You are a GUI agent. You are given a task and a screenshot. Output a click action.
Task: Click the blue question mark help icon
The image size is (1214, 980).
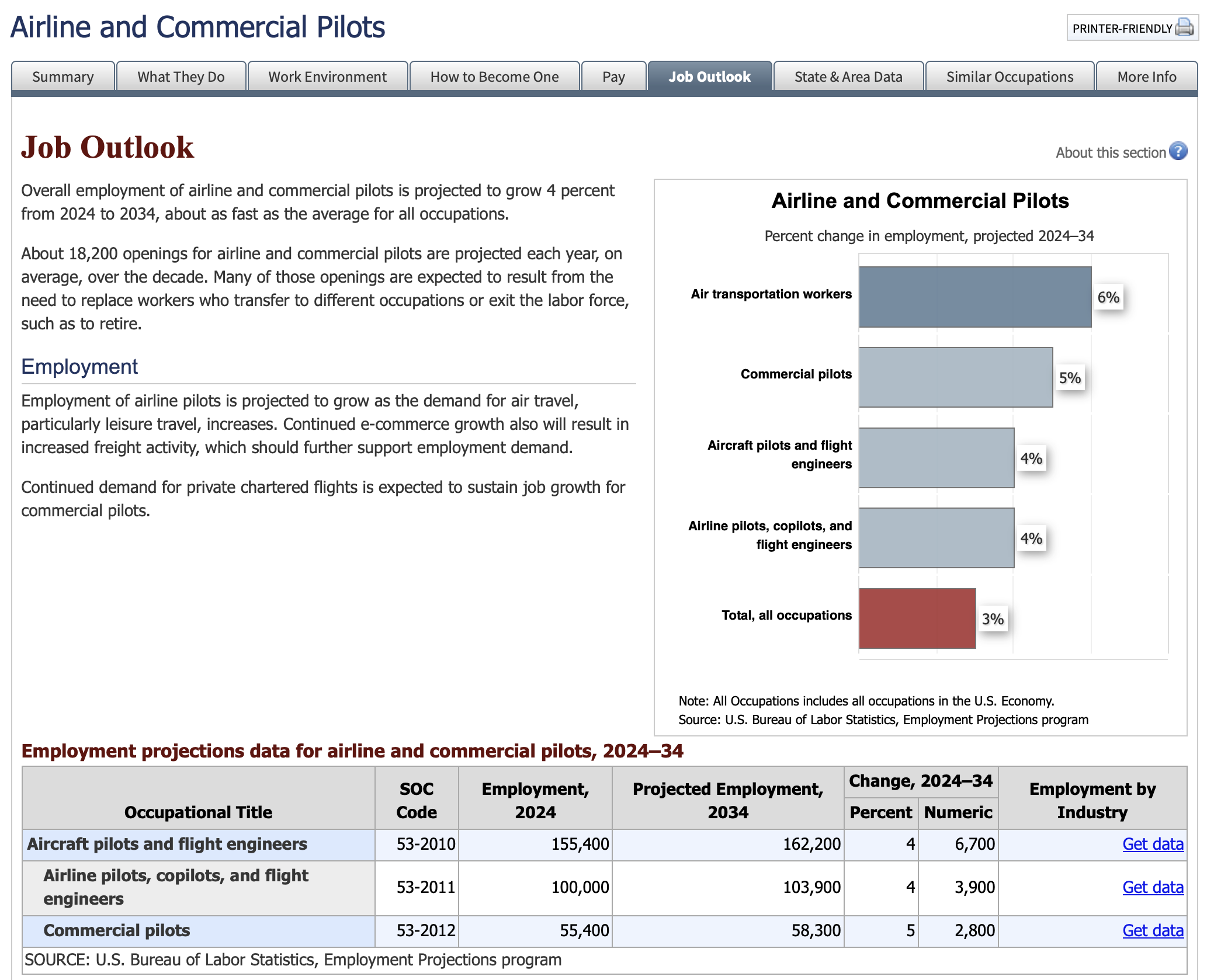click(1178, 151)
